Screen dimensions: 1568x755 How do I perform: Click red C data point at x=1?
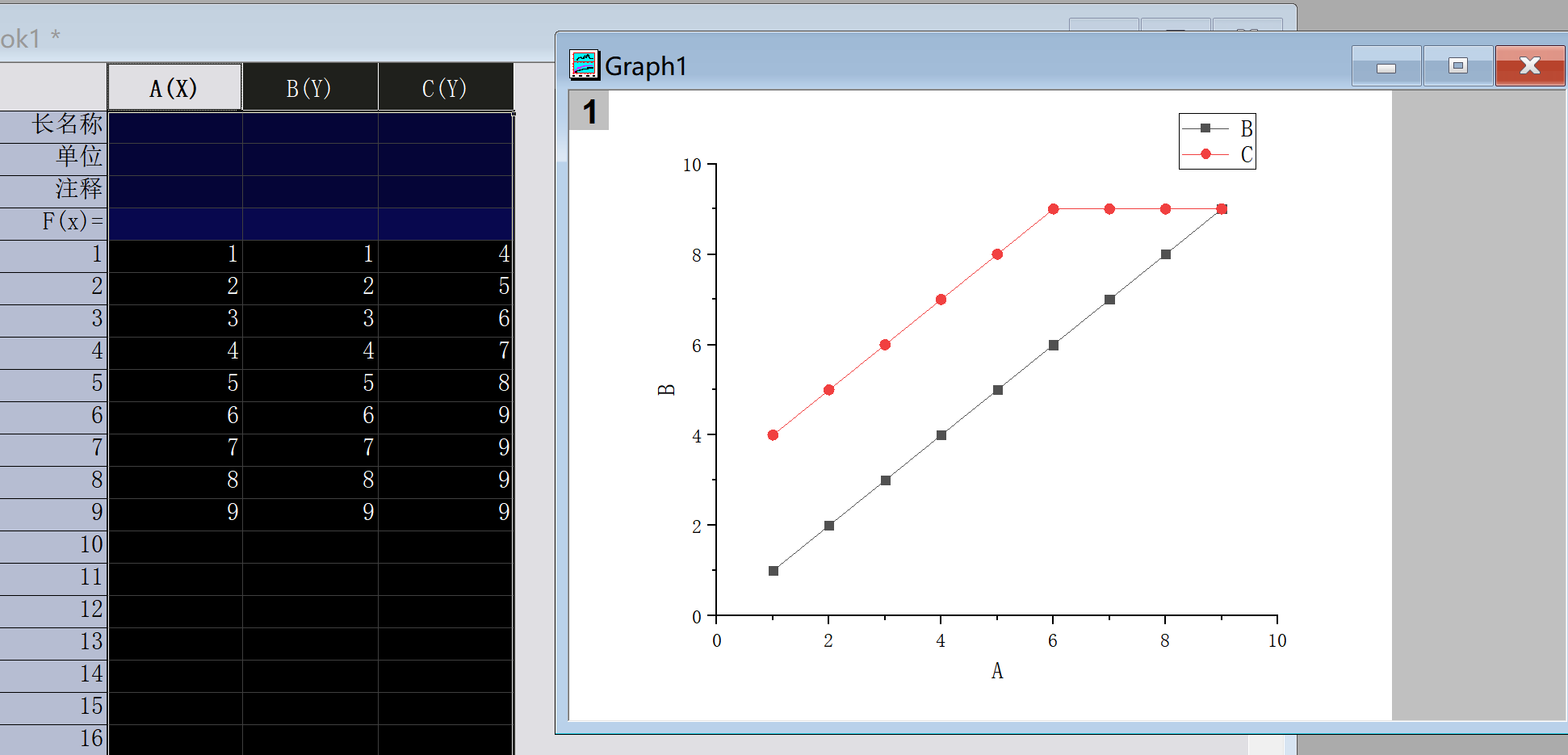pyautogui.click(x=773, y=435)
